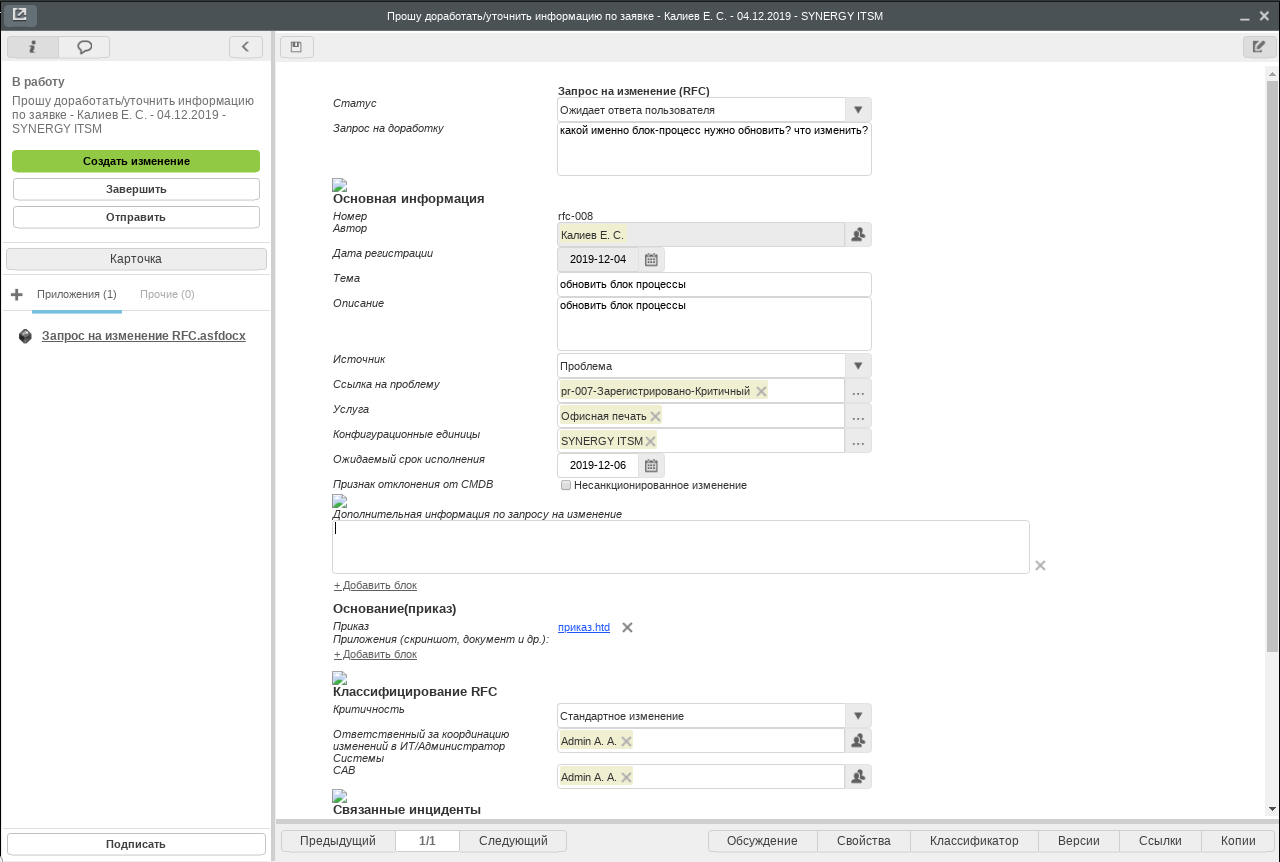Focus the Тема input field

[x=714, y=285]
